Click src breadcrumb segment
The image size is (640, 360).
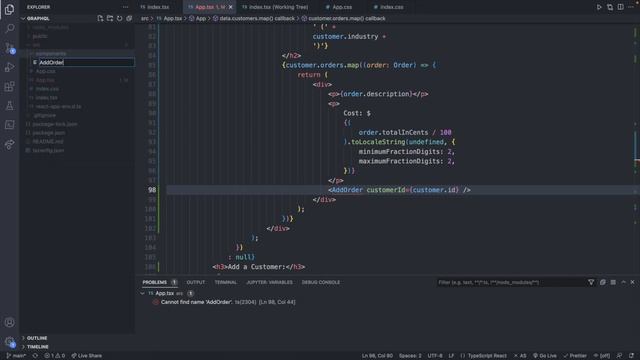coord(144,18)
